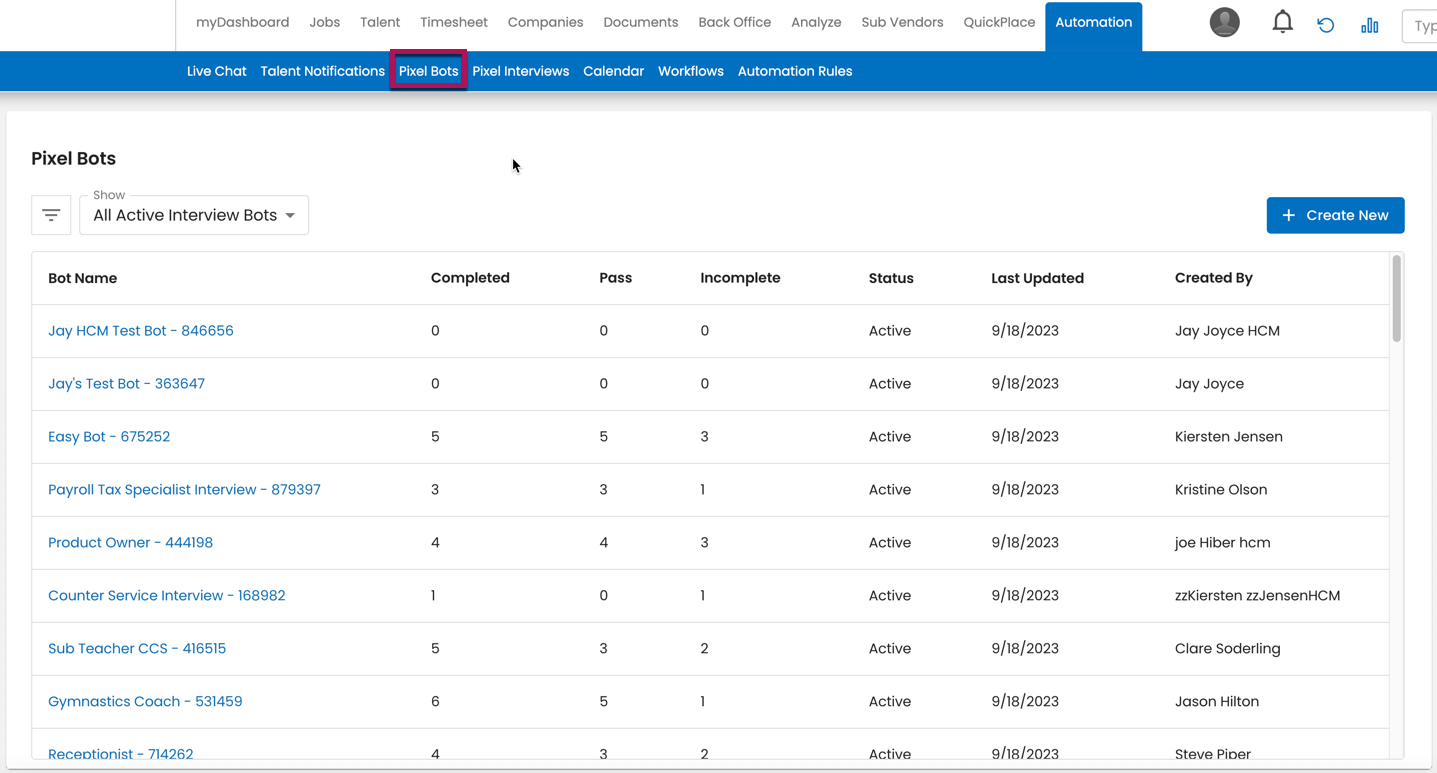Open Jay HCM Test Bot link
The image size is (1437, 773).
(141, 331)
